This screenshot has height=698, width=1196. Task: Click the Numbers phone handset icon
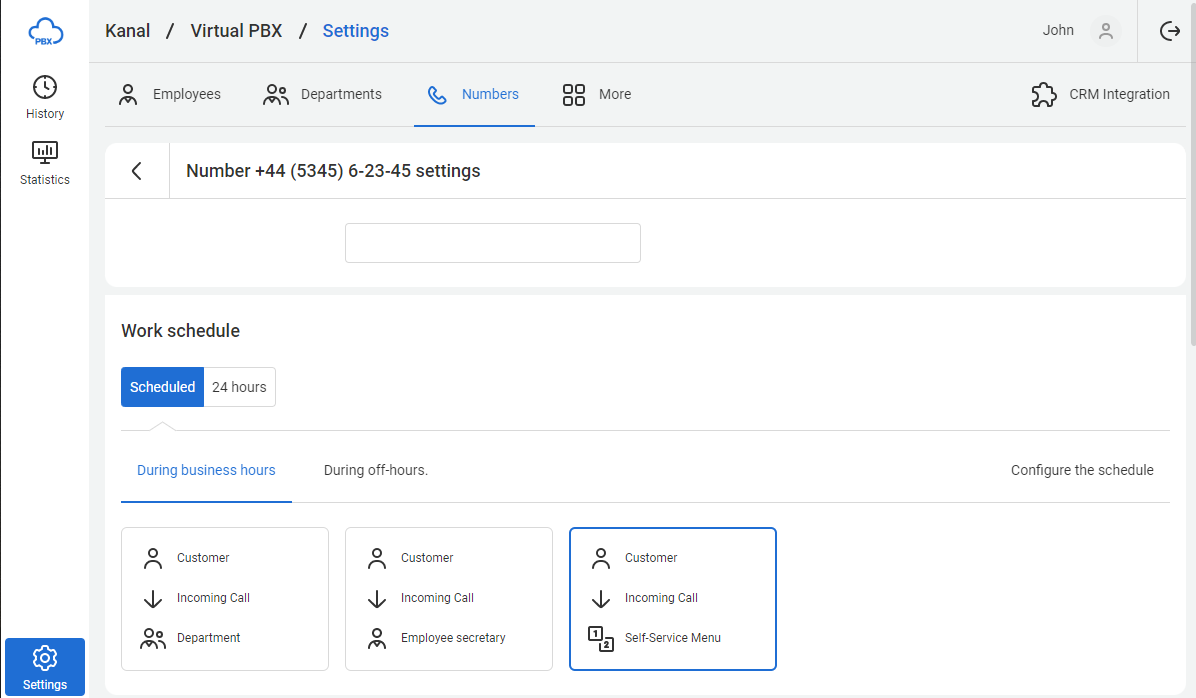pyautogui.click(x=437, y=95)
